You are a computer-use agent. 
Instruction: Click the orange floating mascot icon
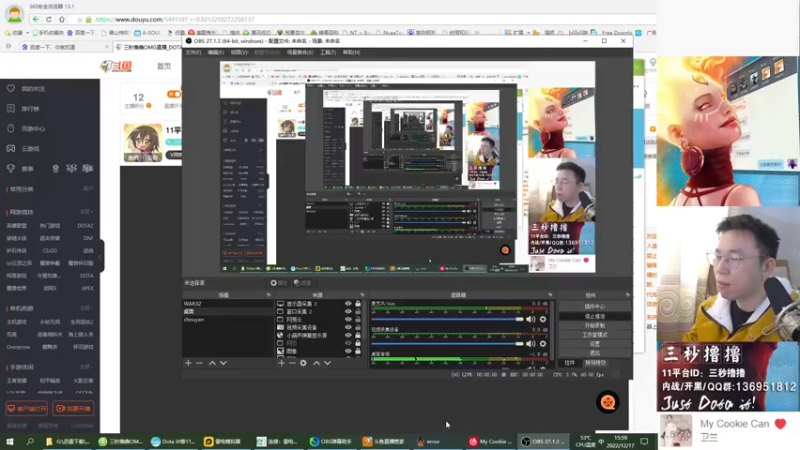click(x=608, y=402)
